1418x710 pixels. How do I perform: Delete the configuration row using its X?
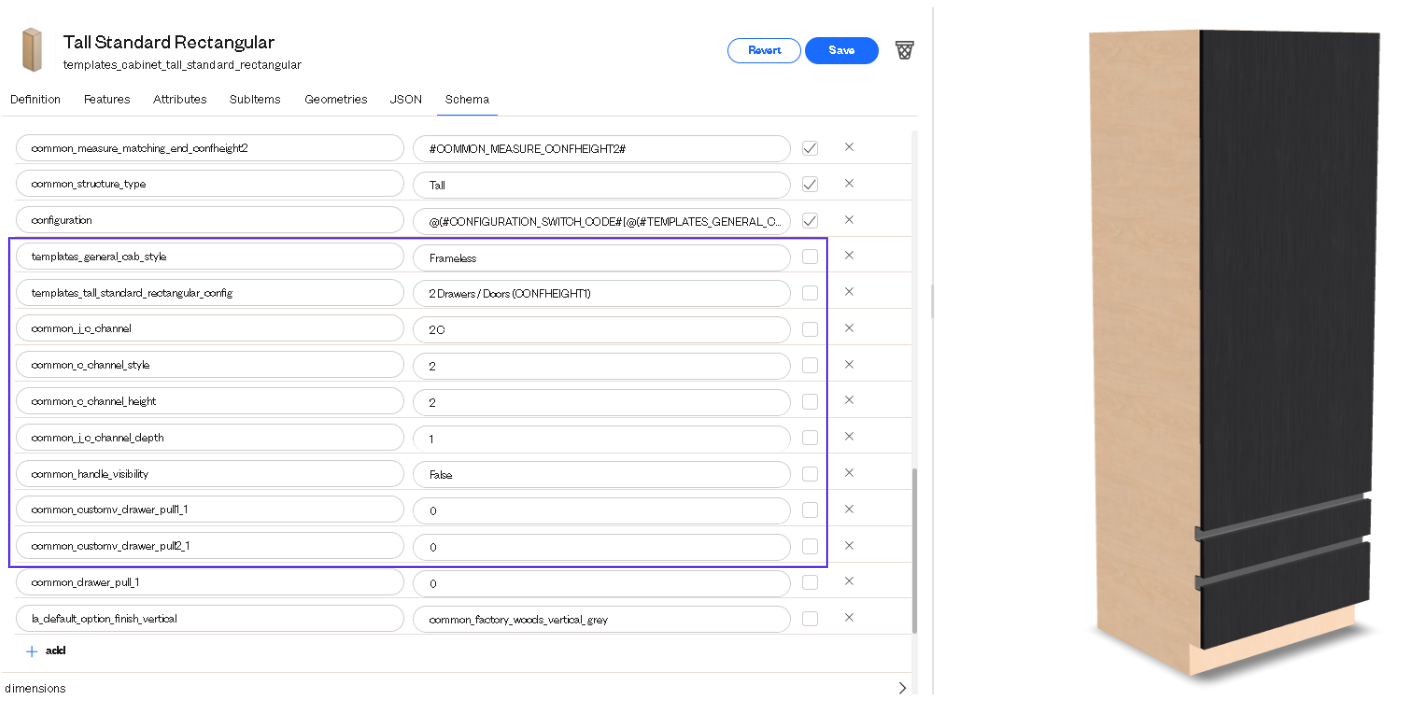pyautogui.click(x=849, y=219)
